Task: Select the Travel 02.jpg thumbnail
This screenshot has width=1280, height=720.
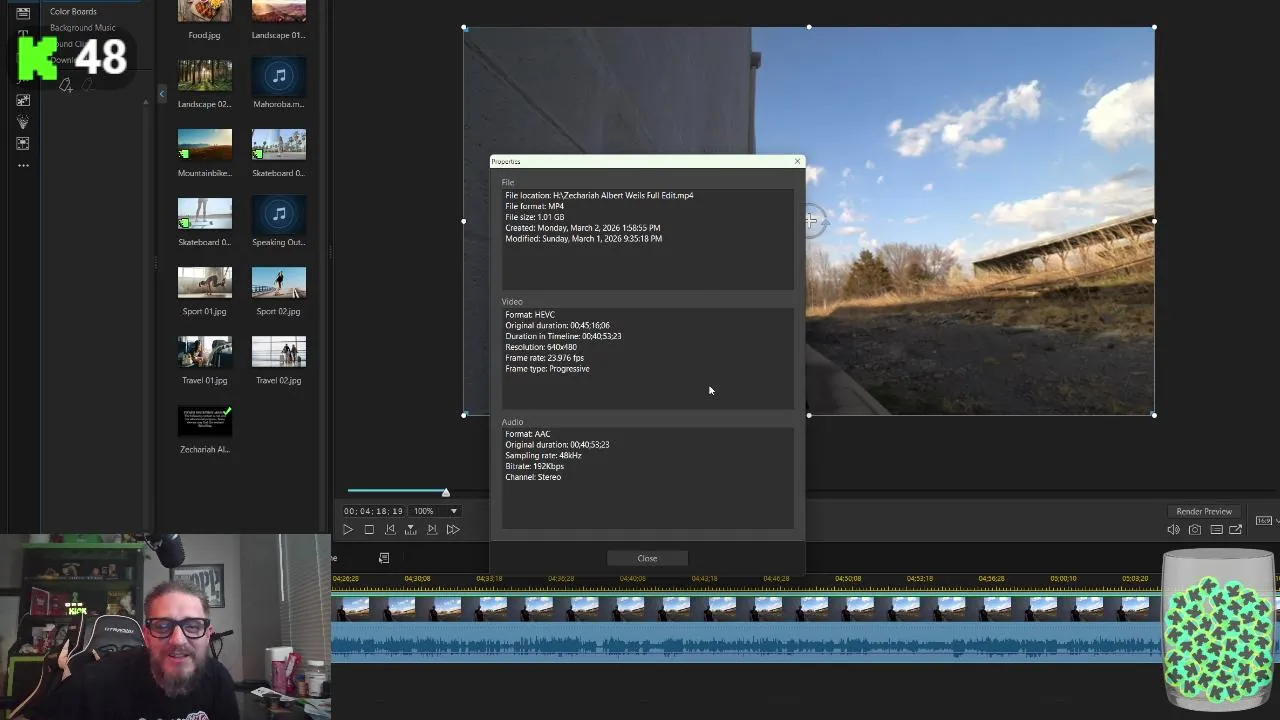Action: tap(279, 352)
